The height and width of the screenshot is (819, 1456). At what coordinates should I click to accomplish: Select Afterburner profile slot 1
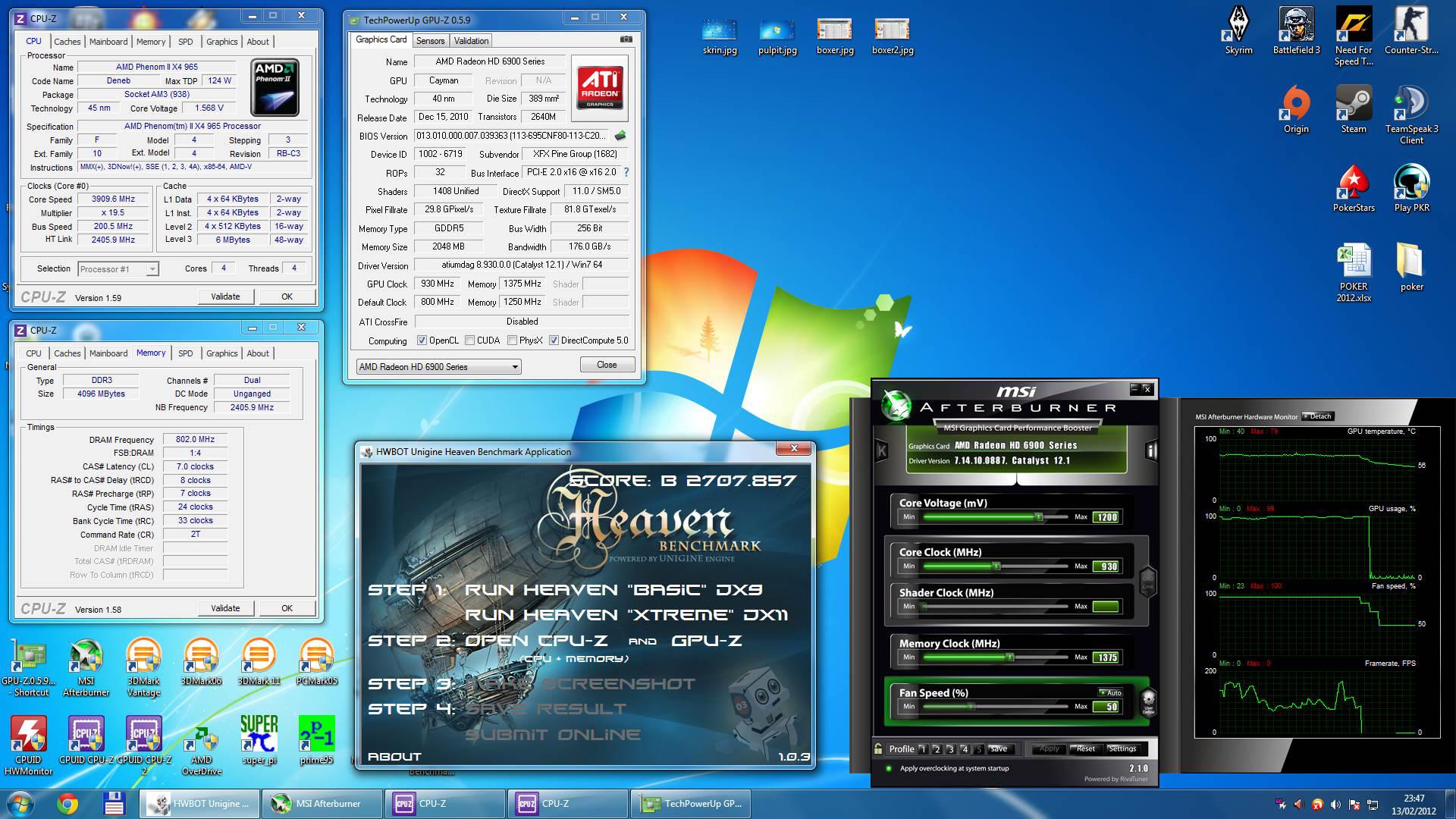(923, 749)
